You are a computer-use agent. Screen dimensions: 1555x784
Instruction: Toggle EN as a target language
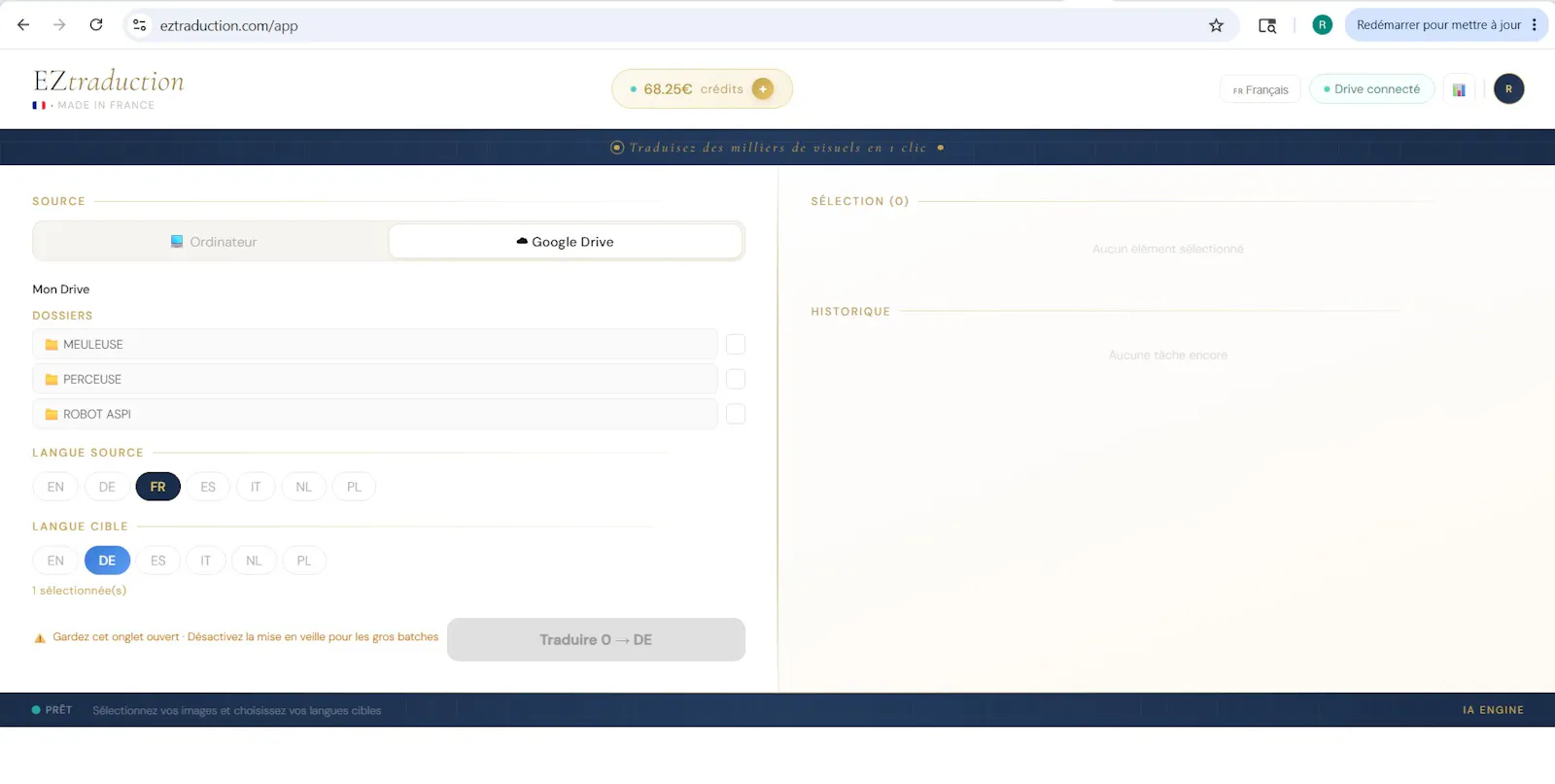coord(55,561)
